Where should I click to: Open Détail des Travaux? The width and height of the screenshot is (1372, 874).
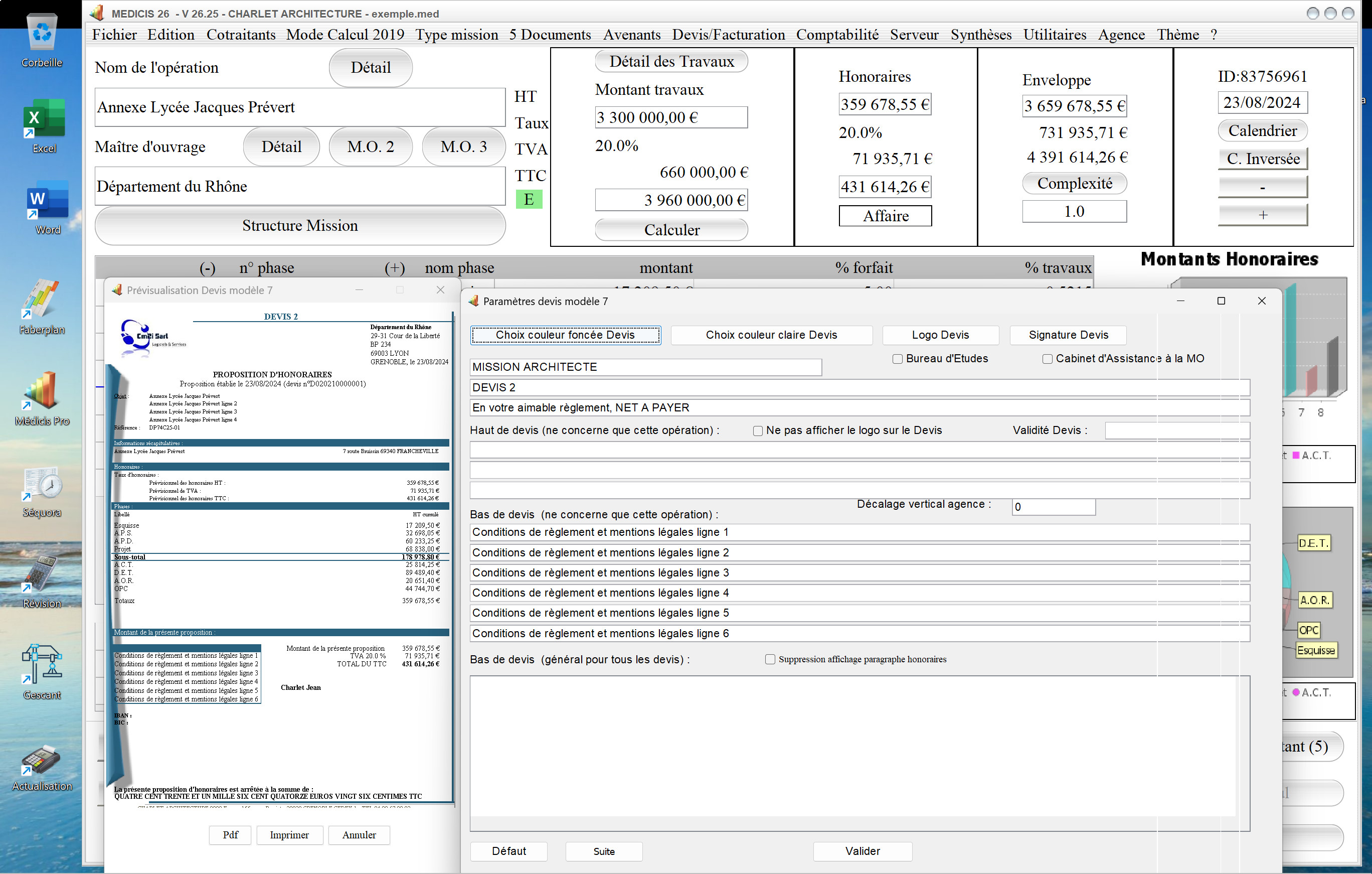[x=671, y=62]
